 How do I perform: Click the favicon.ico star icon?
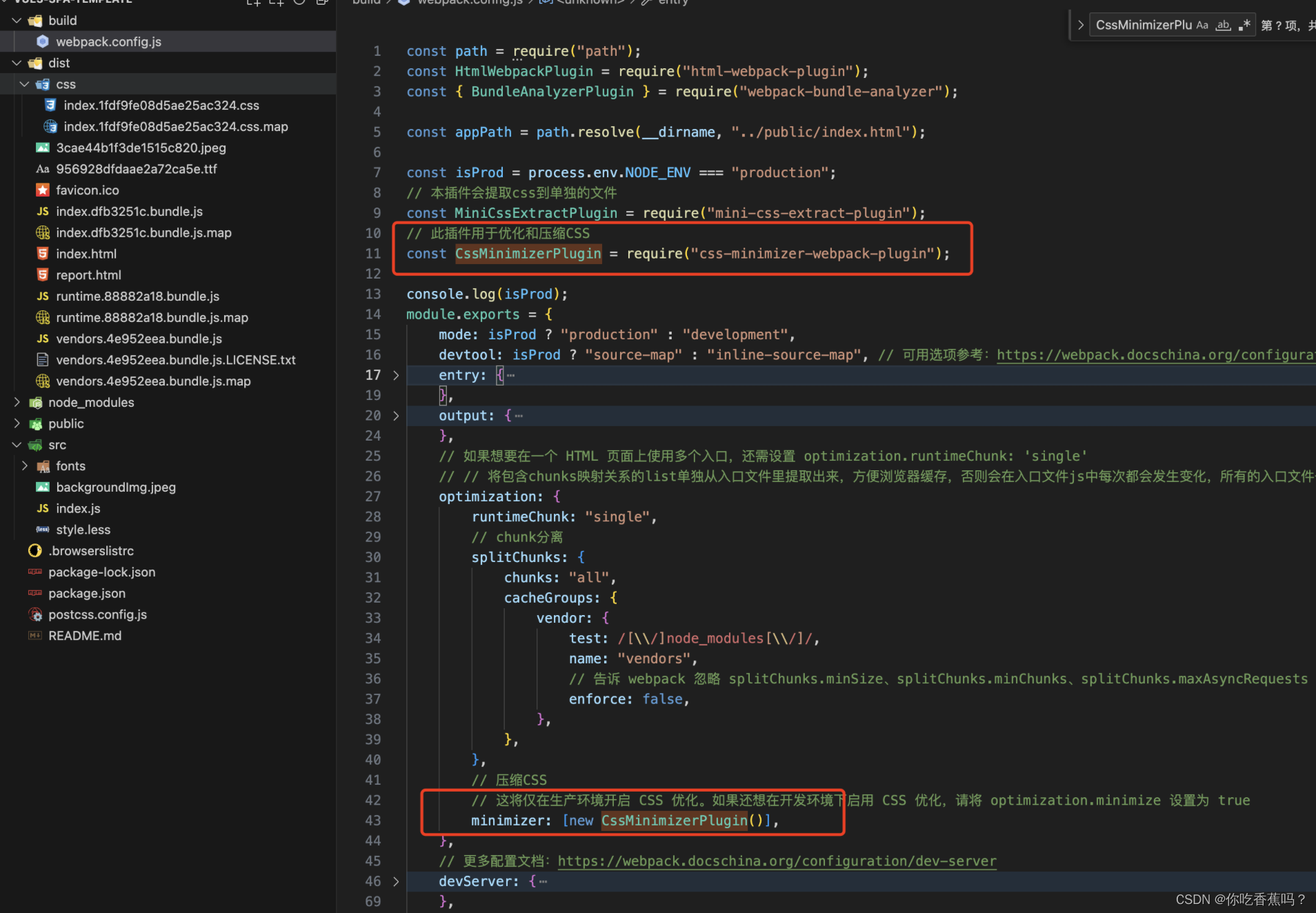click(x=43, y=190)
